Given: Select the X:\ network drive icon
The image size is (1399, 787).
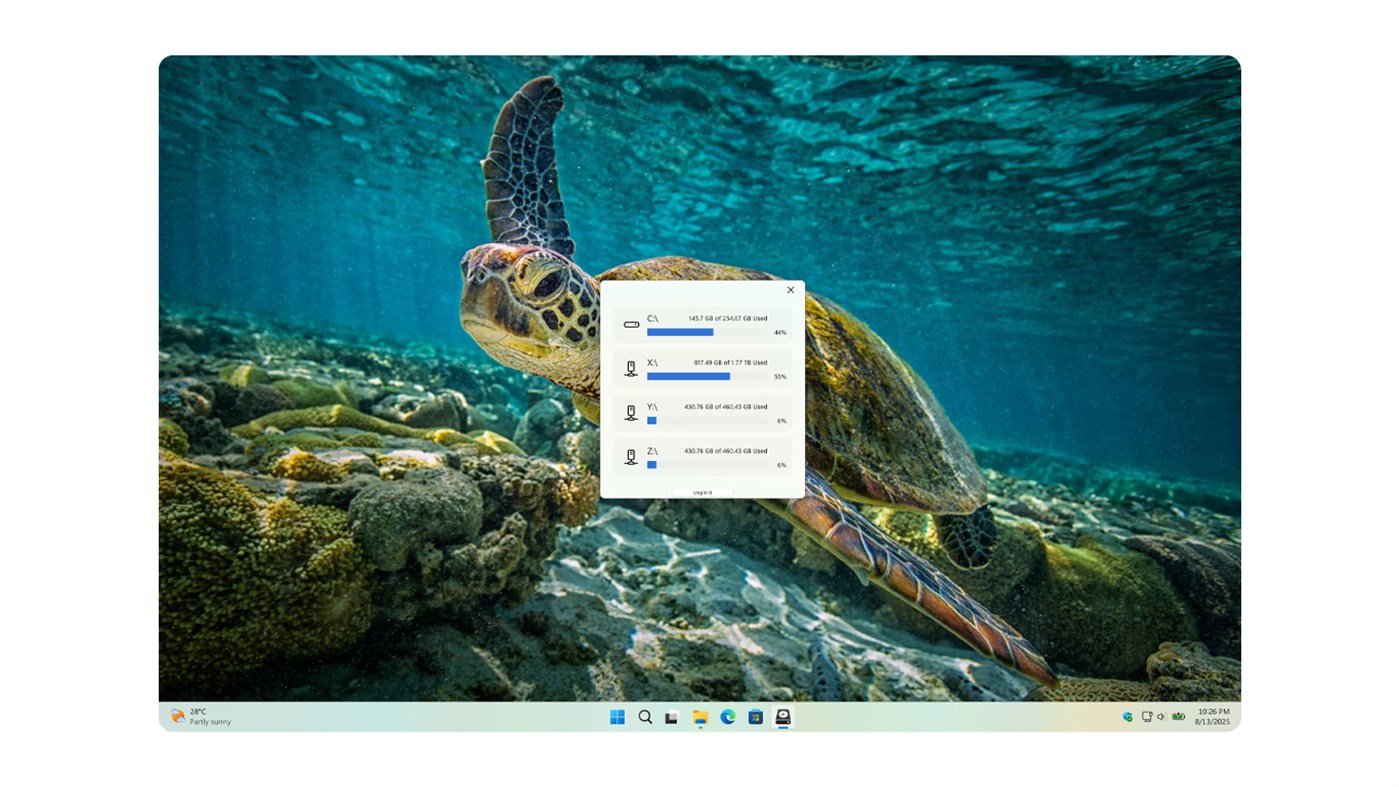Looking at the screenshot, I should point(630,367).
